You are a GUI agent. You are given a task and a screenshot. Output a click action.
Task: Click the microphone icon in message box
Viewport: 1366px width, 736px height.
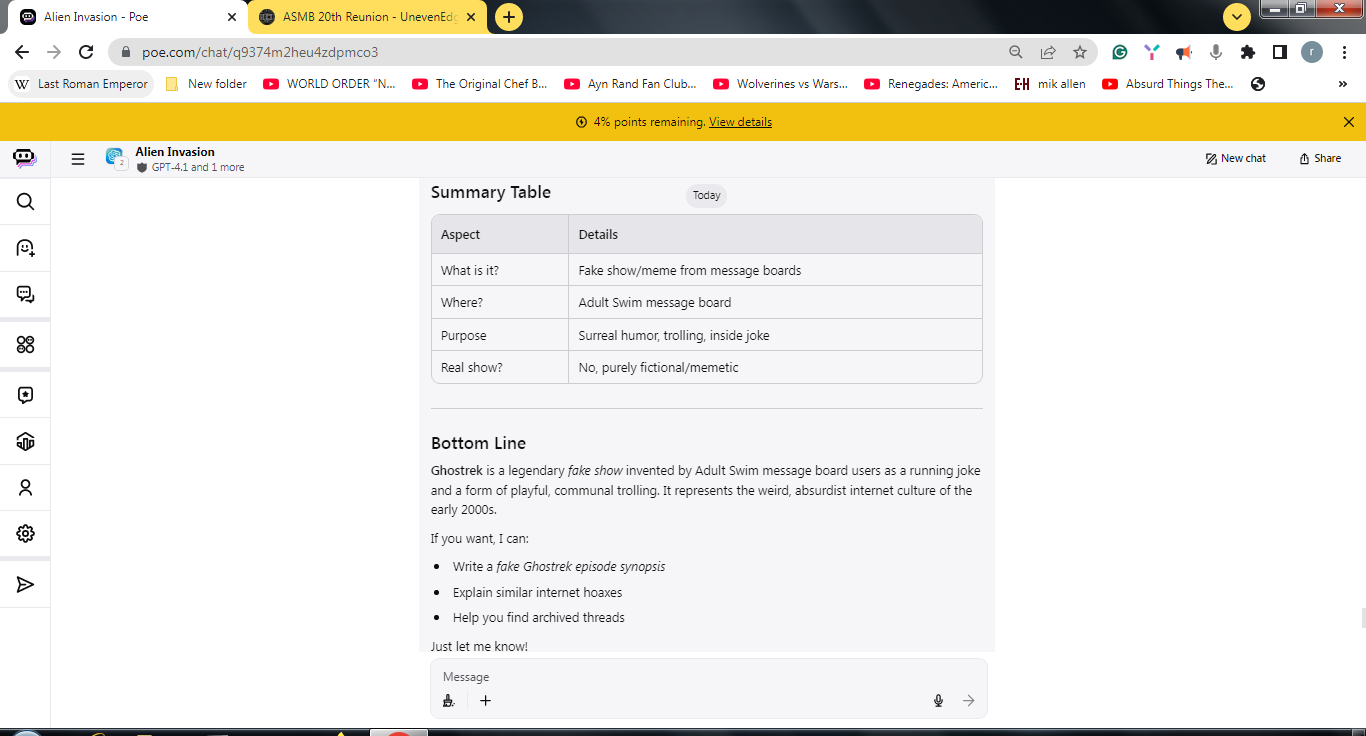click(x=938, y=701)
